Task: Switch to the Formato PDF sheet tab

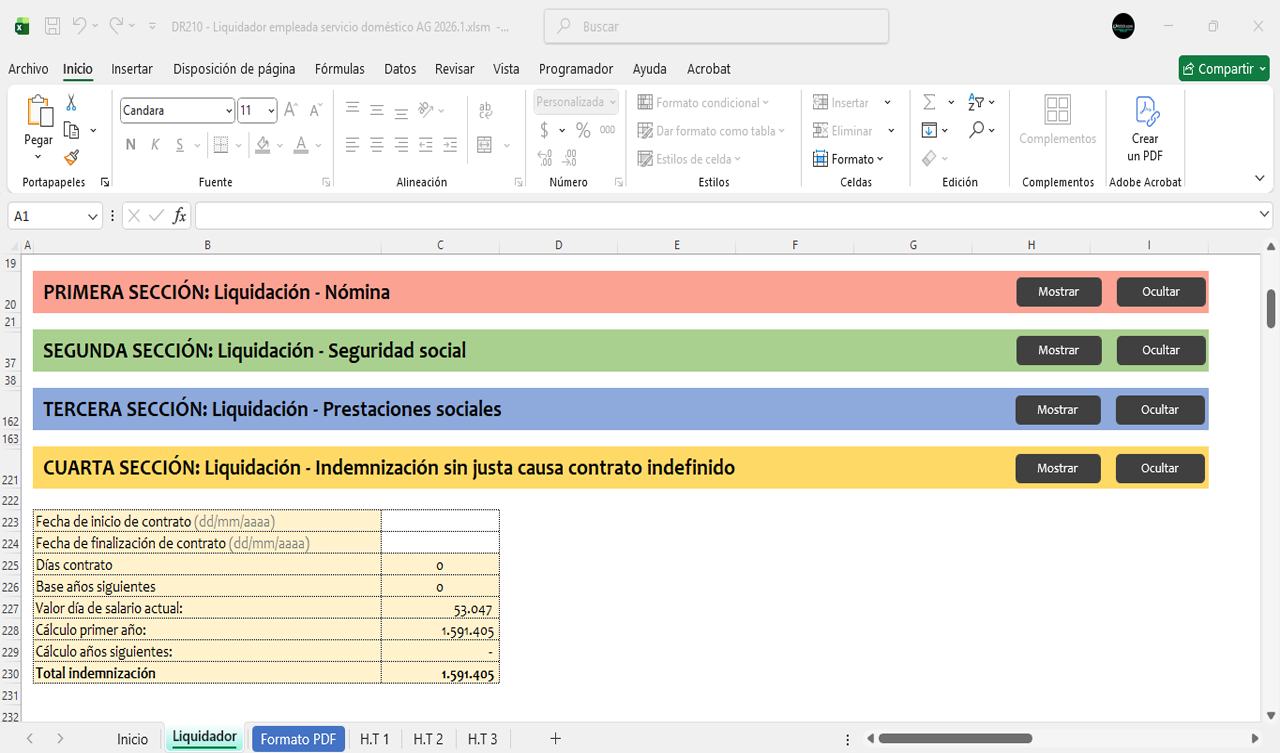Action: [x=297, y=739]
